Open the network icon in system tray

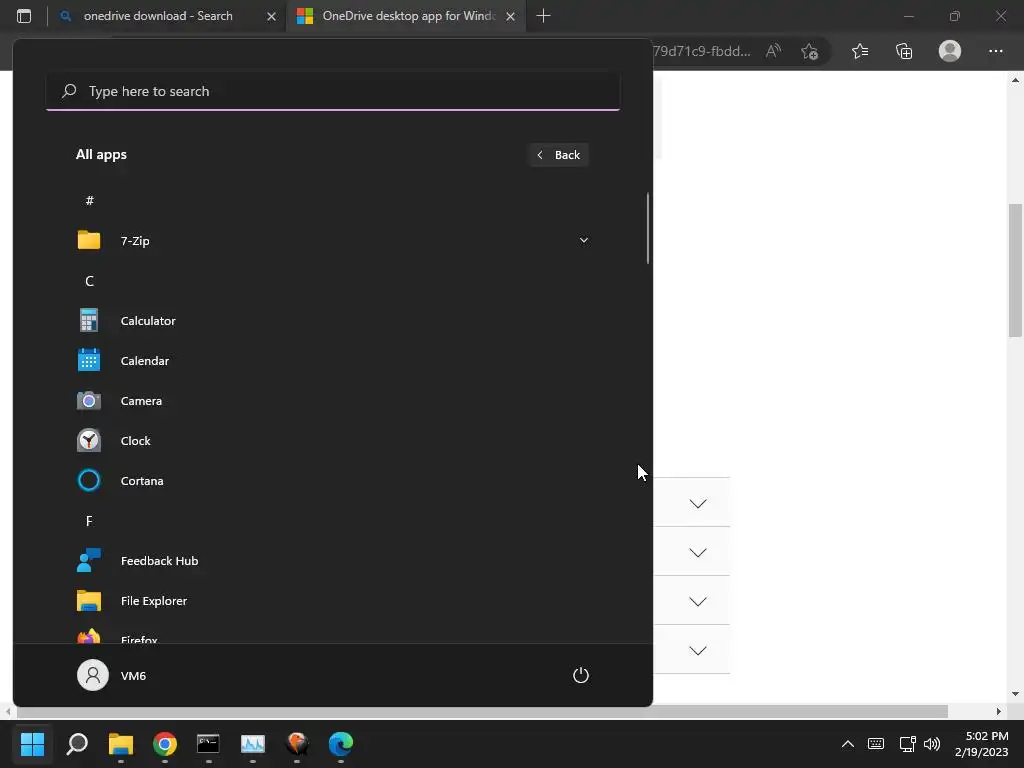tap(907, 743)
